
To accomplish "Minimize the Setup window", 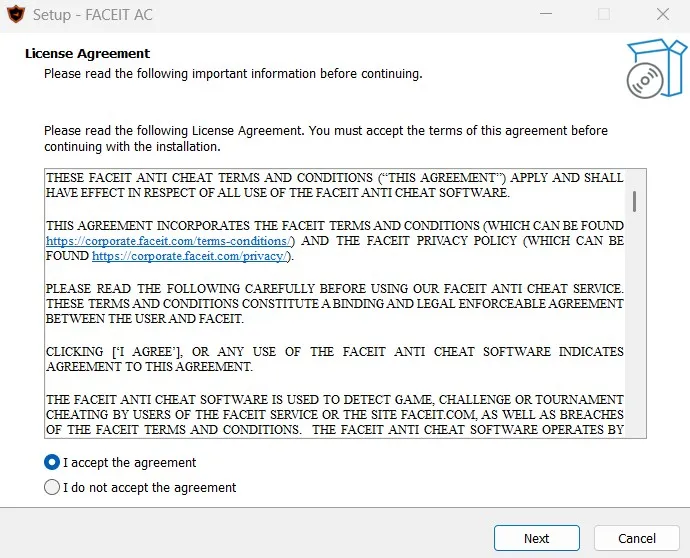I will click(x=546, y=14).
